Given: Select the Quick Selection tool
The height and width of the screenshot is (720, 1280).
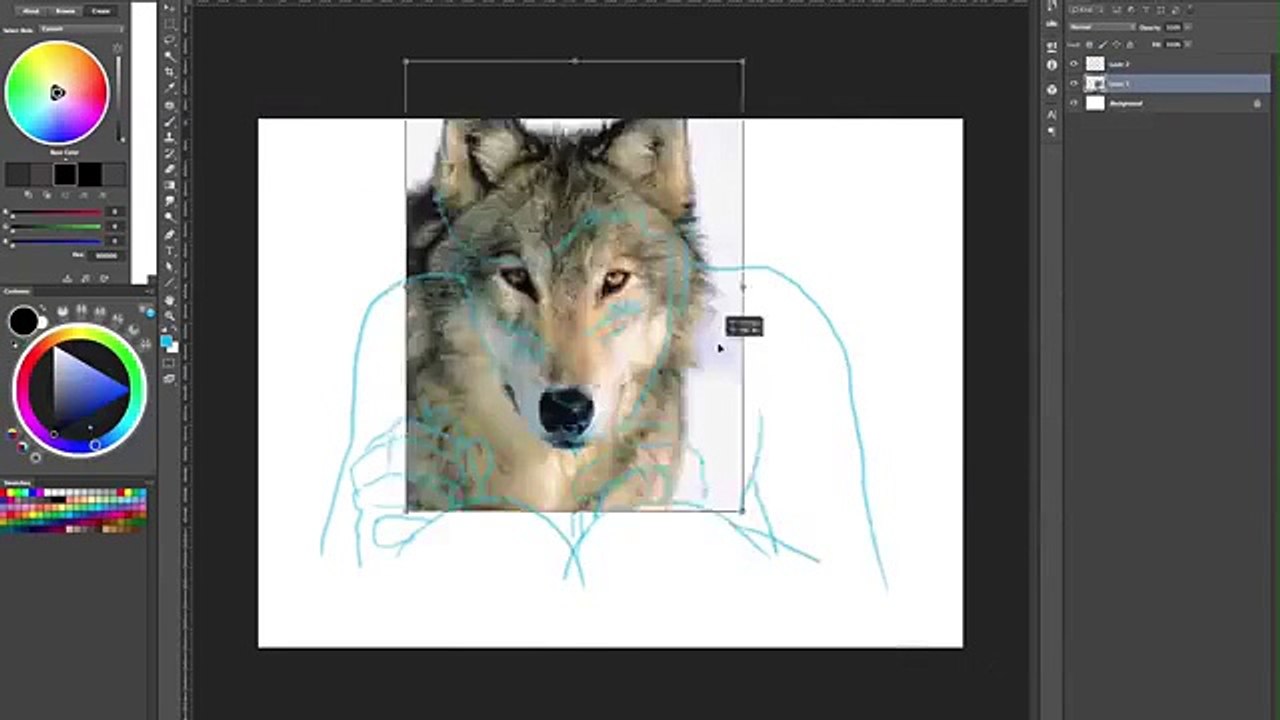Looking at the screenshot, I should (x=170, y=56).
